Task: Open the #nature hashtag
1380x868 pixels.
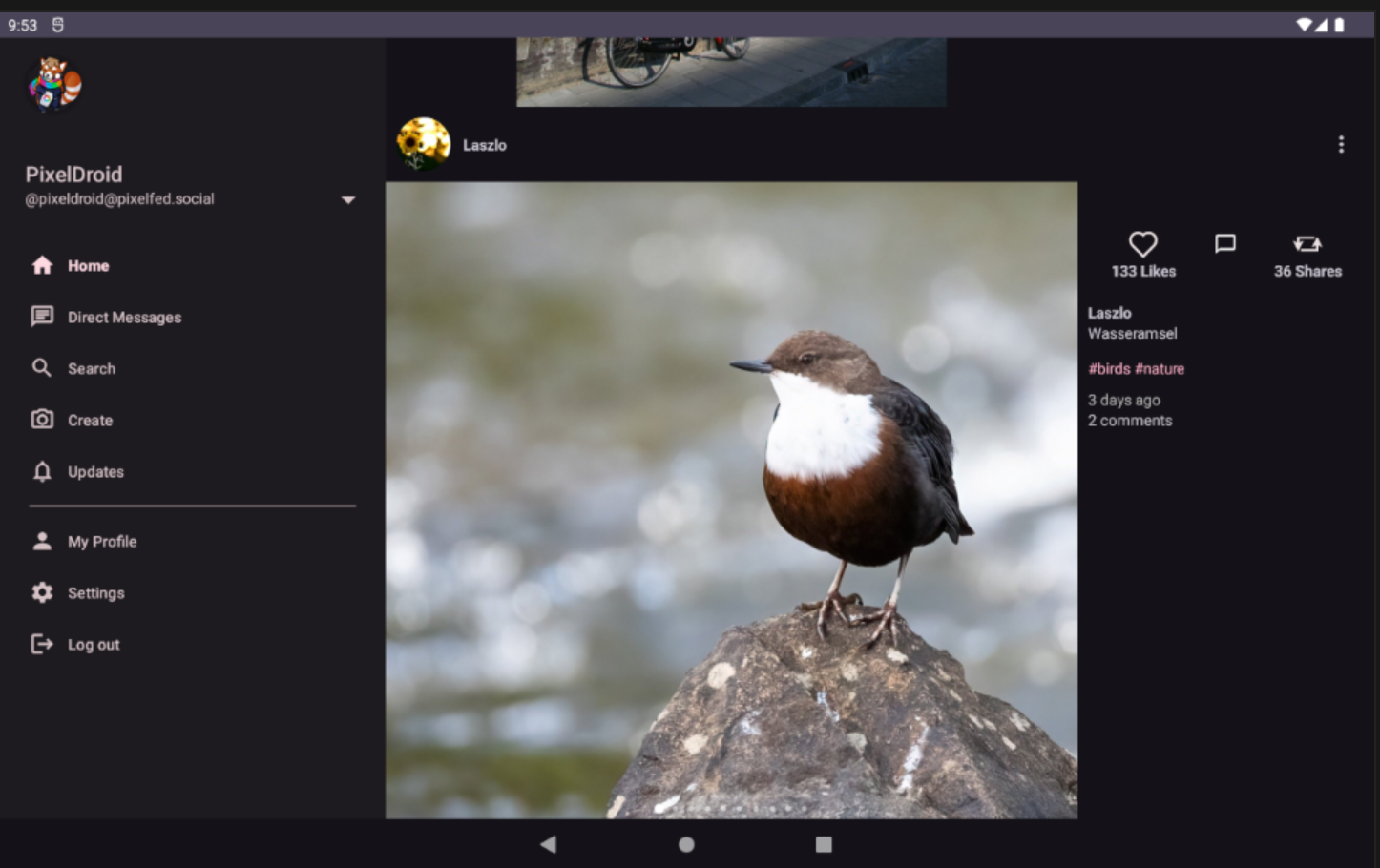Action: click(1160, 369)
